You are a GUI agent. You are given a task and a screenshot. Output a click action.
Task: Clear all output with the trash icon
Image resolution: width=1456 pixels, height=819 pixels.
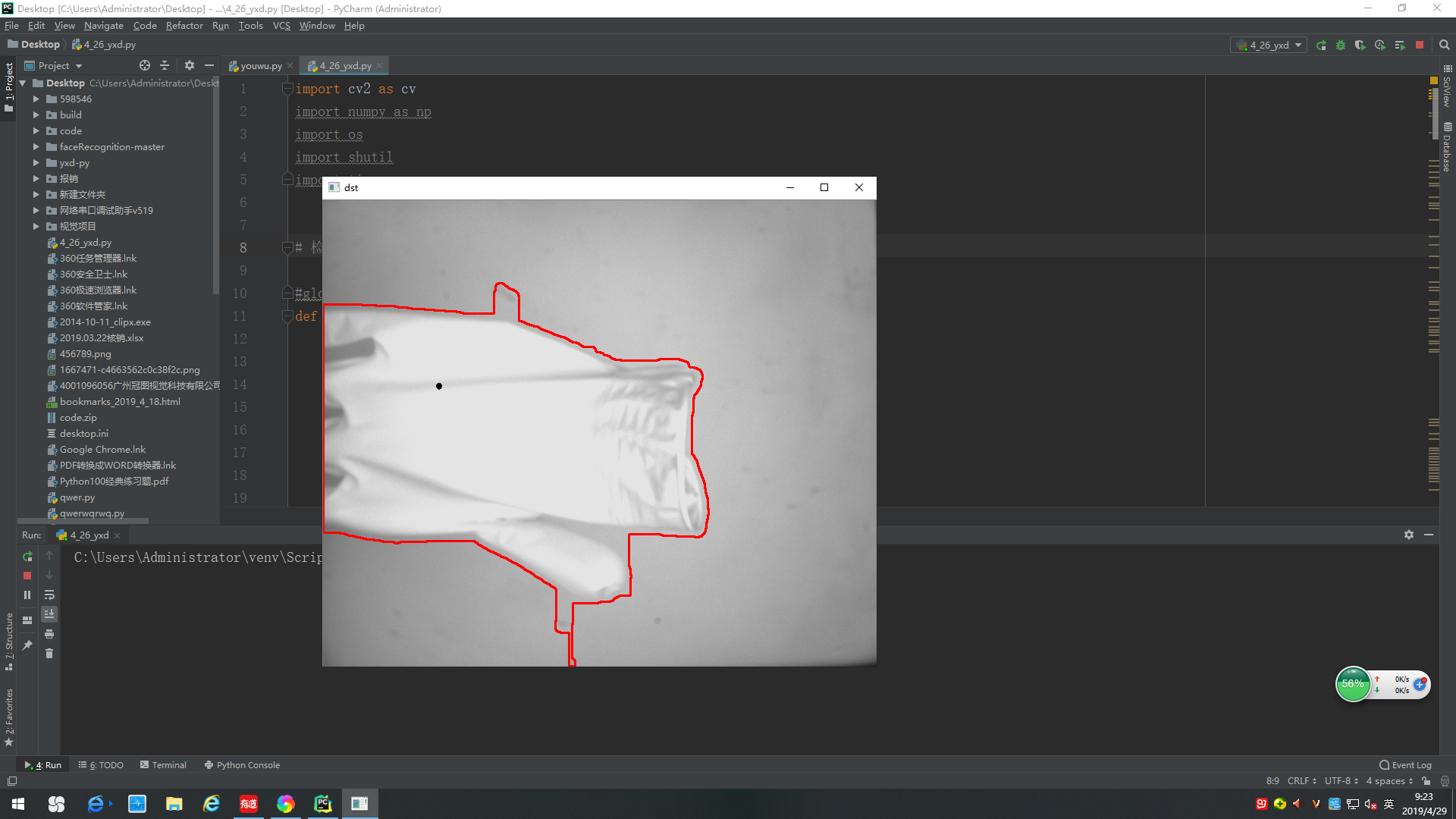coord(49,654)
